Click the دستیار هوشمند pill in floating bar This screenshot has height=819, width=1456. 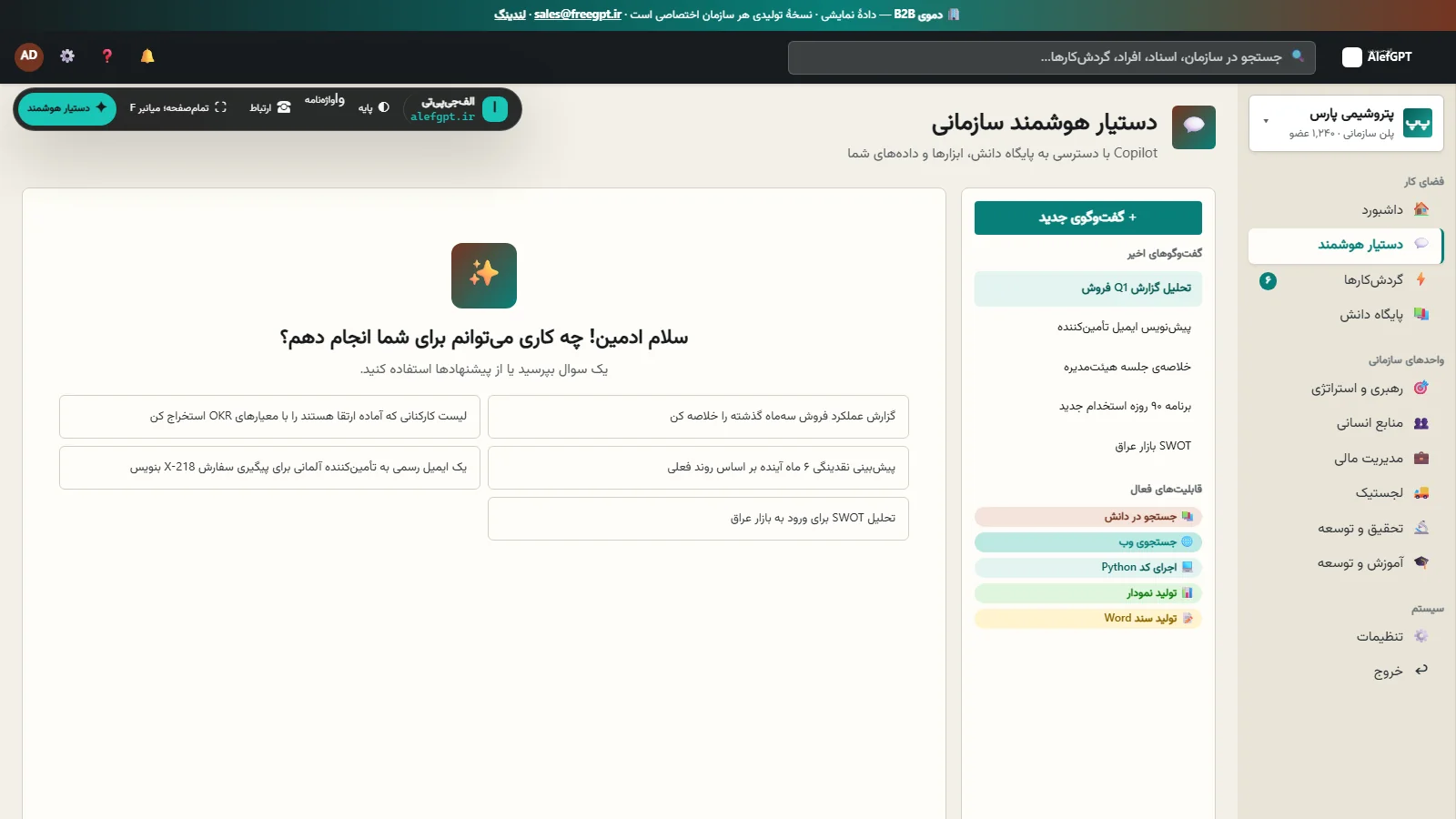(x=67, y=108)
